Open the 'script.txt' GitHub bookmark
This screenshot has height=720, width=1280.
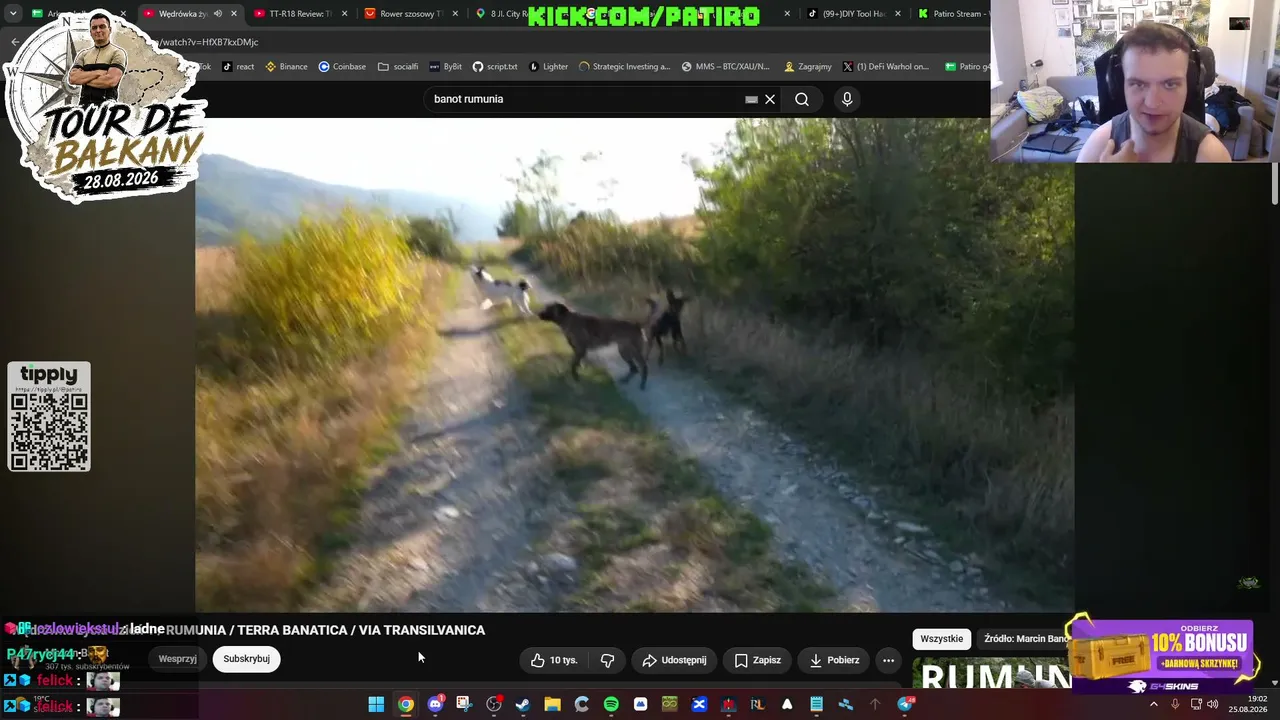point(495,67)
